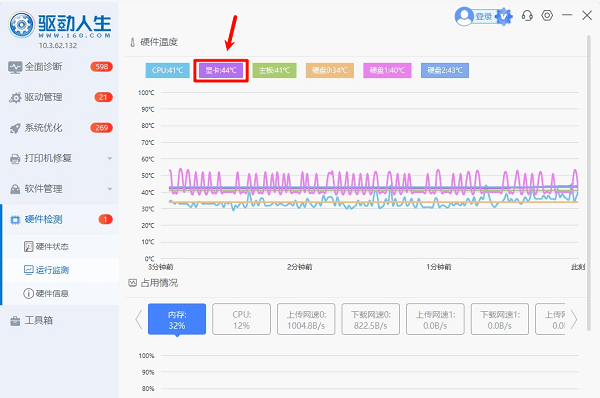Click the 1 badge on 硬件检测
Image resolution: width=600 pixels, height=398 pixels.
[x=106, y=219]
